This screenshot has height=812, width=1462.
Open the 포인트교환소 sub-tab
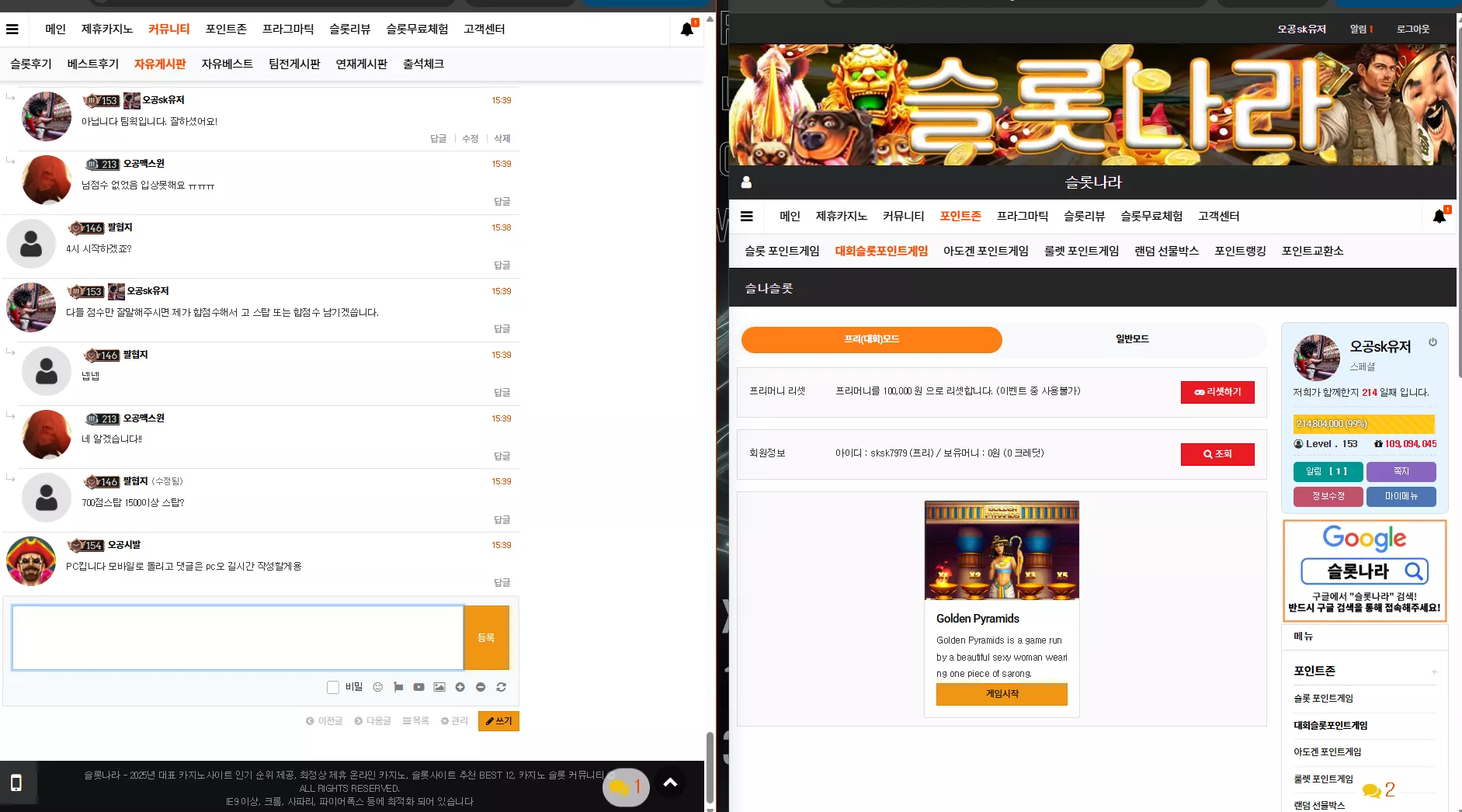point(1312,252)
